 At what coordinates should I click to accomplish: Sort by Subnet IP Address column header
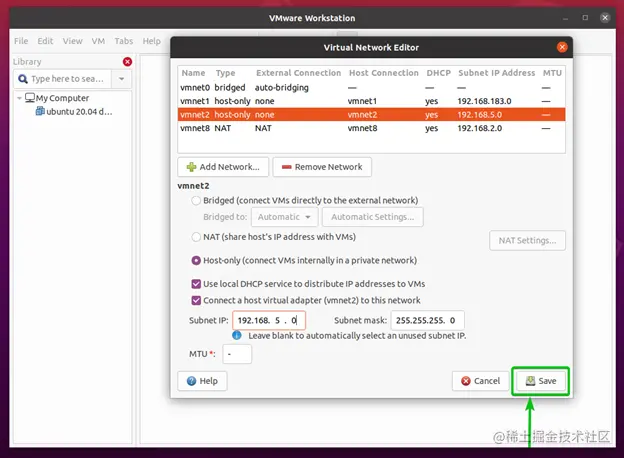(x=497, y=73)
